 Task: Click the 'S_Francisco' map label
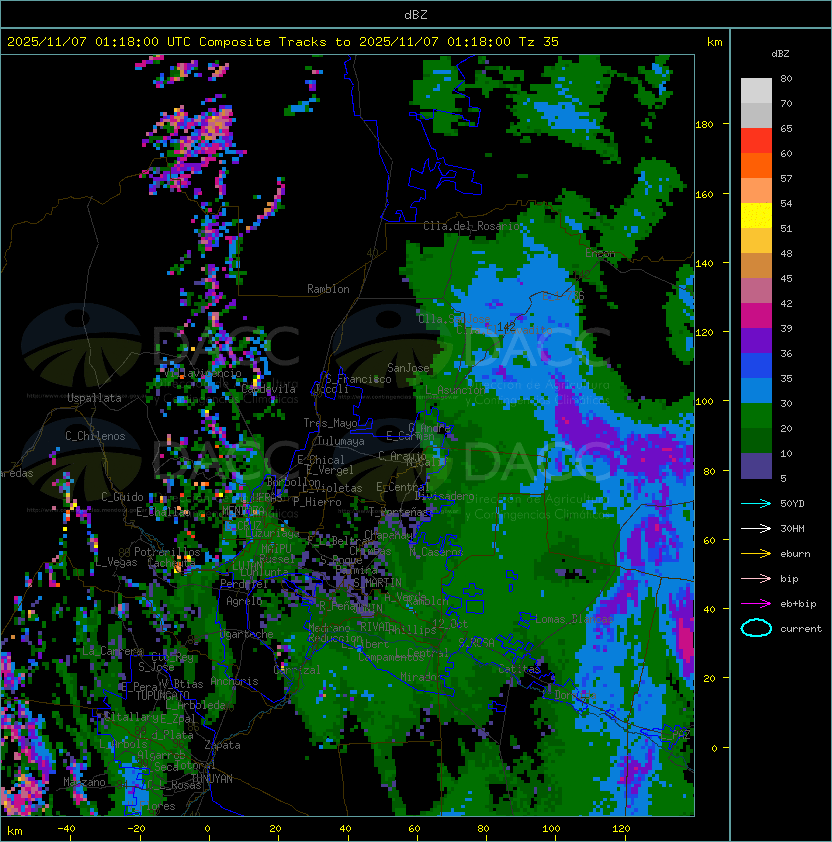358,379
